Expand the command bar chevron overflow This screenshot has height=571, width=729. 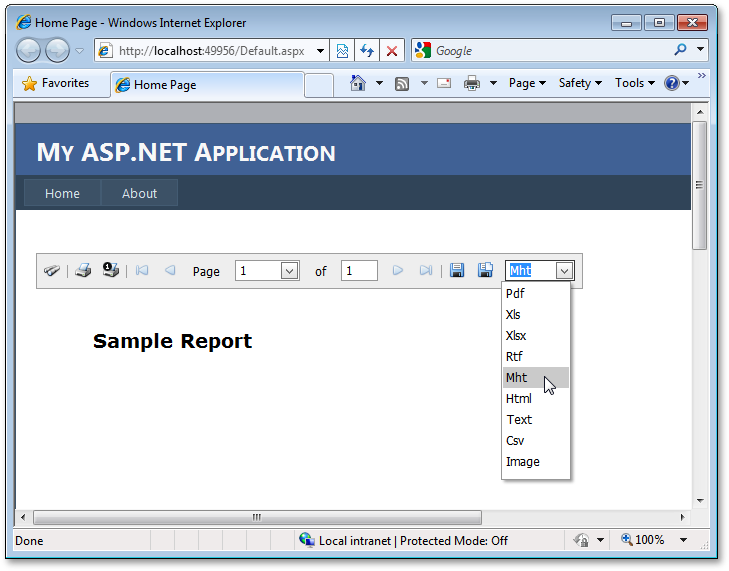point(702,75)
